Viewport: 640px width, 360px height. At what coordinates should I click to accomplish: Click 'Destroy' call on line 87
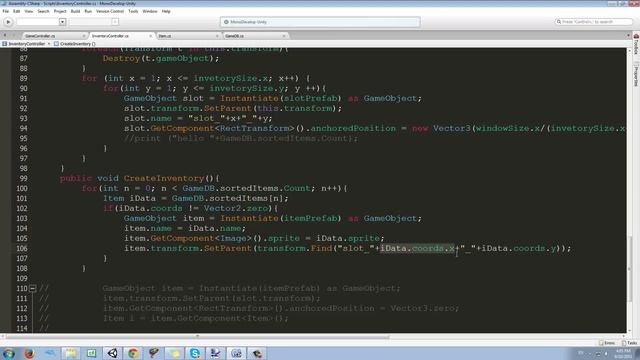121,58
